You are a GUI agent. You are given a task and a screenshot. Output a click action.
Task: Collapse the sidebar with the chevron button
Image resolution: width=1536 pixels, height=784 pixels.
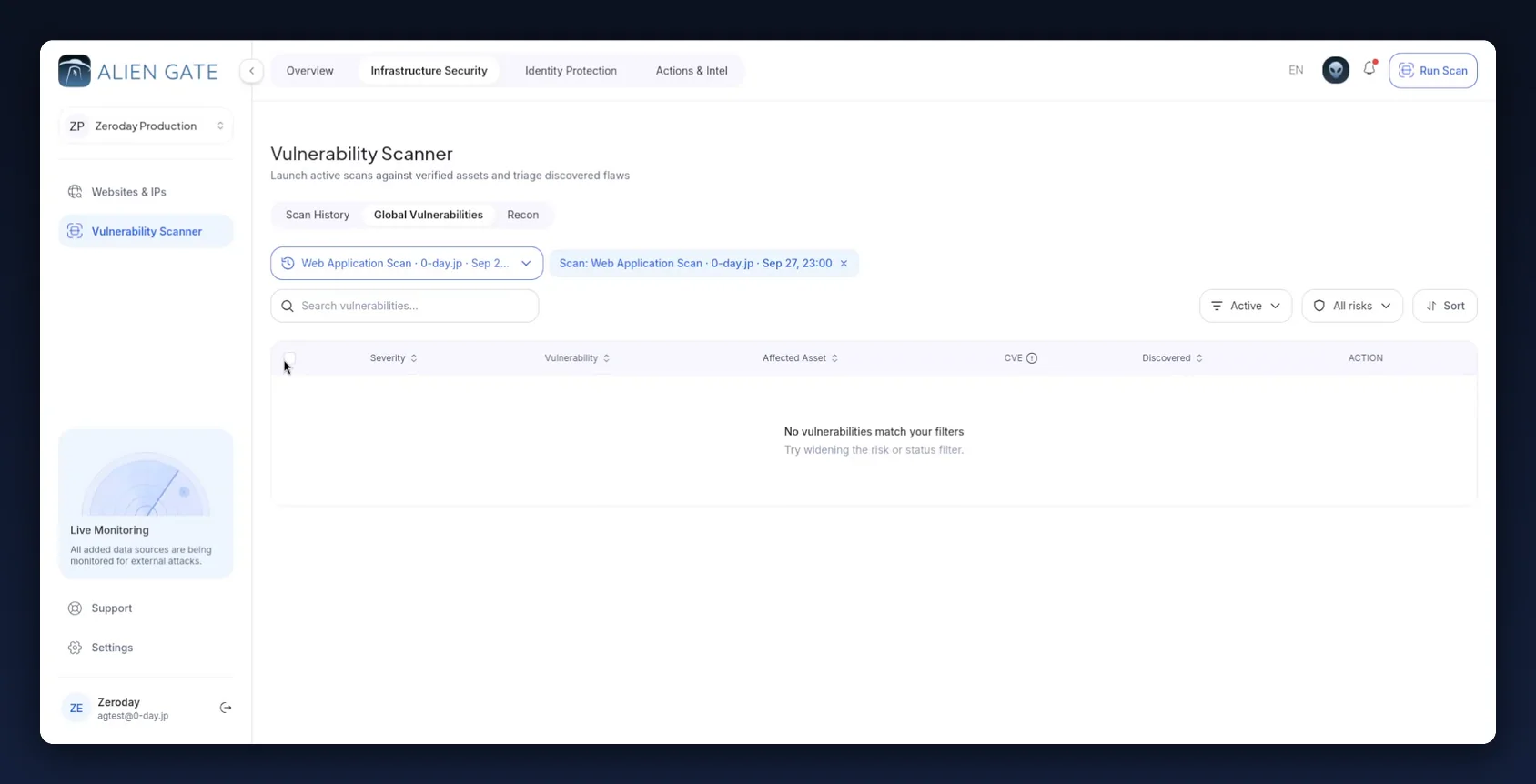pyautogui.click(x=251, y=71)
